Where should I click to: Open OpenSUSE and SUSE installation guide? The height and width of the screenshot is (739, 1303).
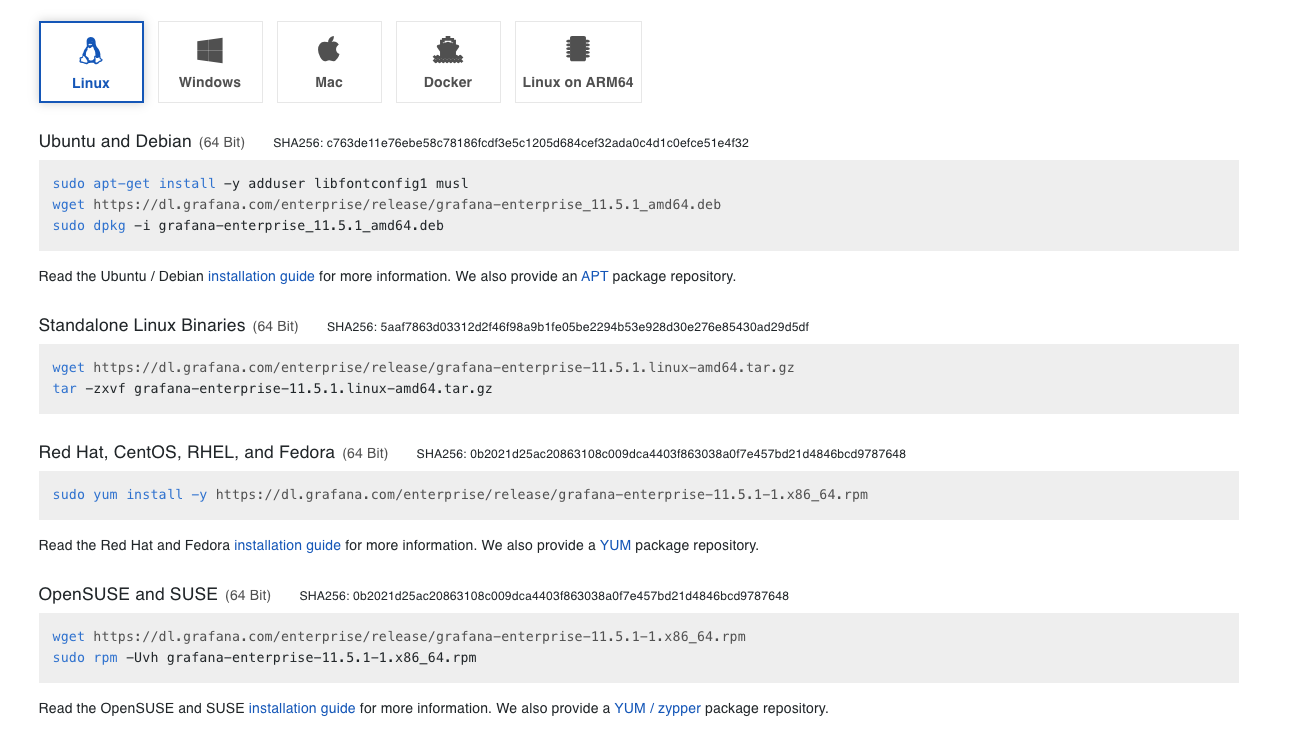coord(302,708)
